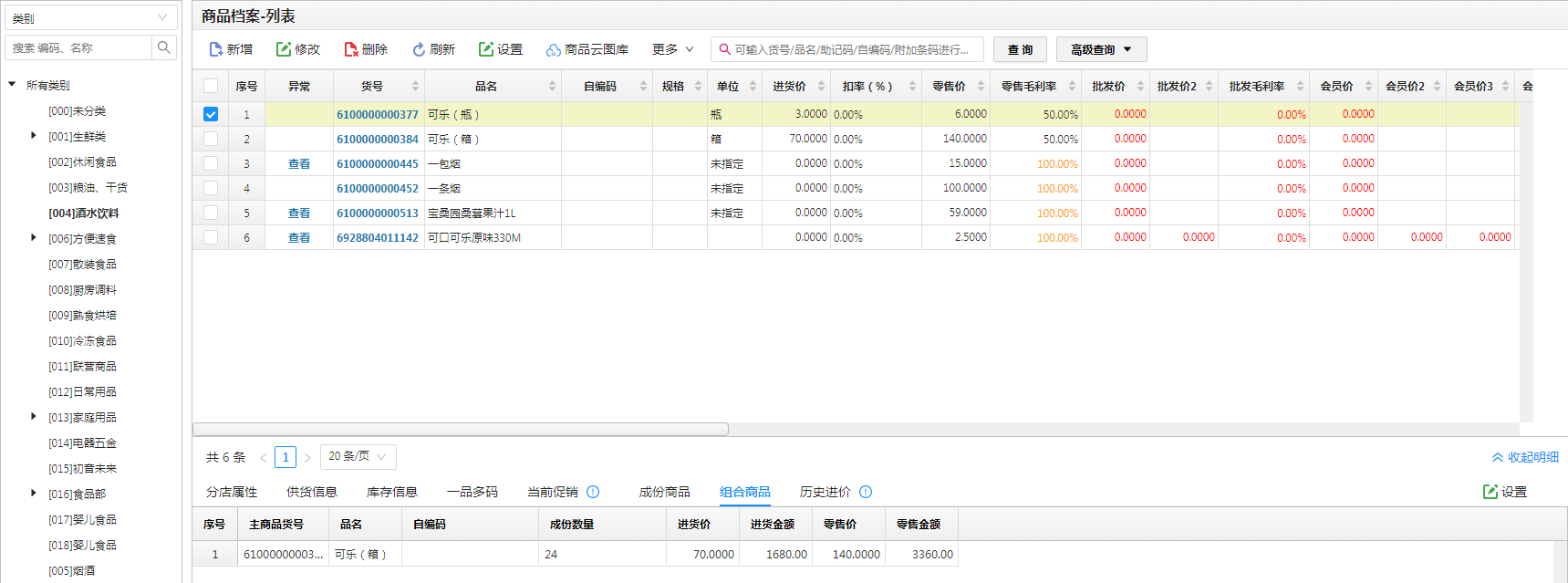Toggle the select-all header checkbox
Viewport: 1568px width, 583px height.
tap(211, 86)
